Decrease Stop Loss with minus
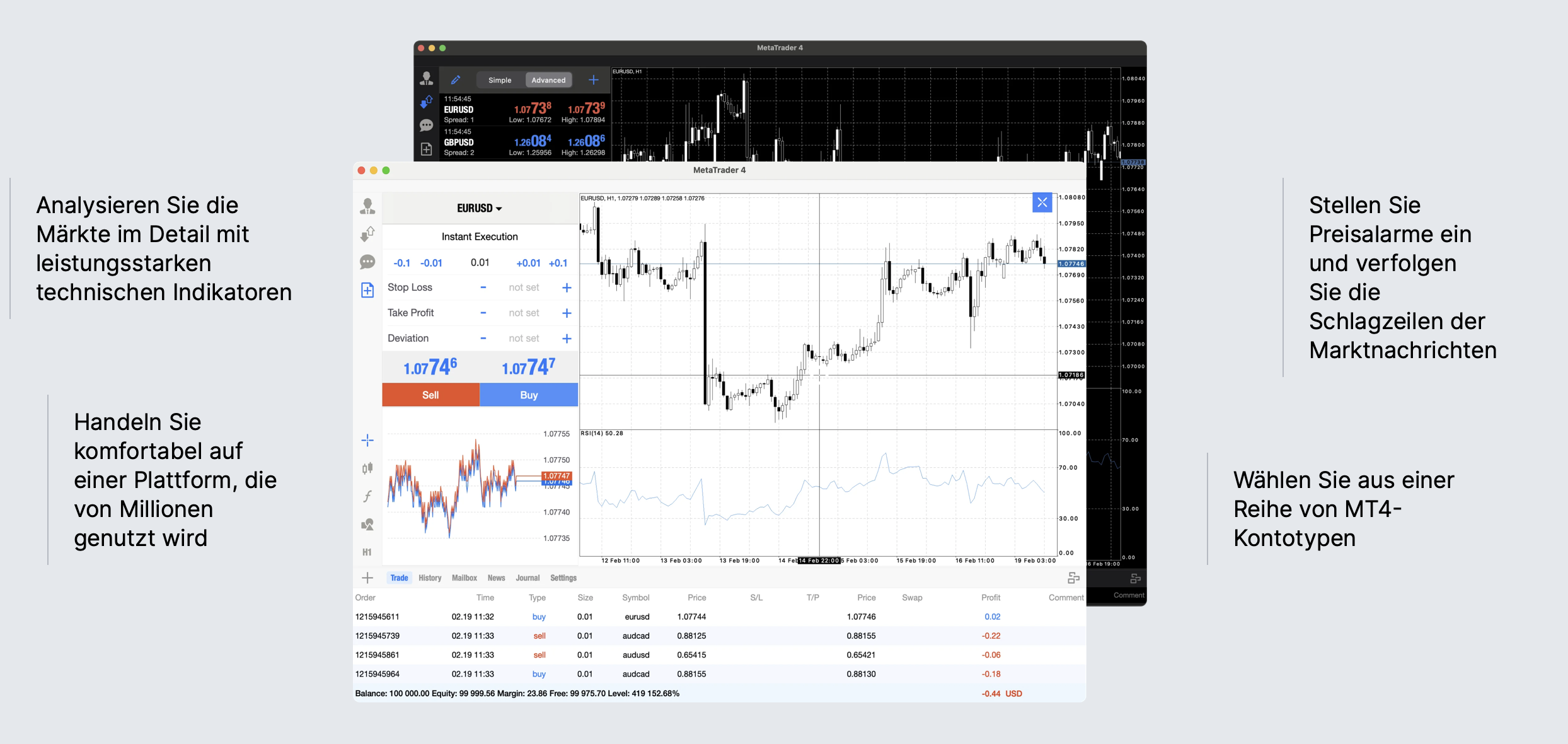Viewport: 1568px width, 744px height. [483, 288]
